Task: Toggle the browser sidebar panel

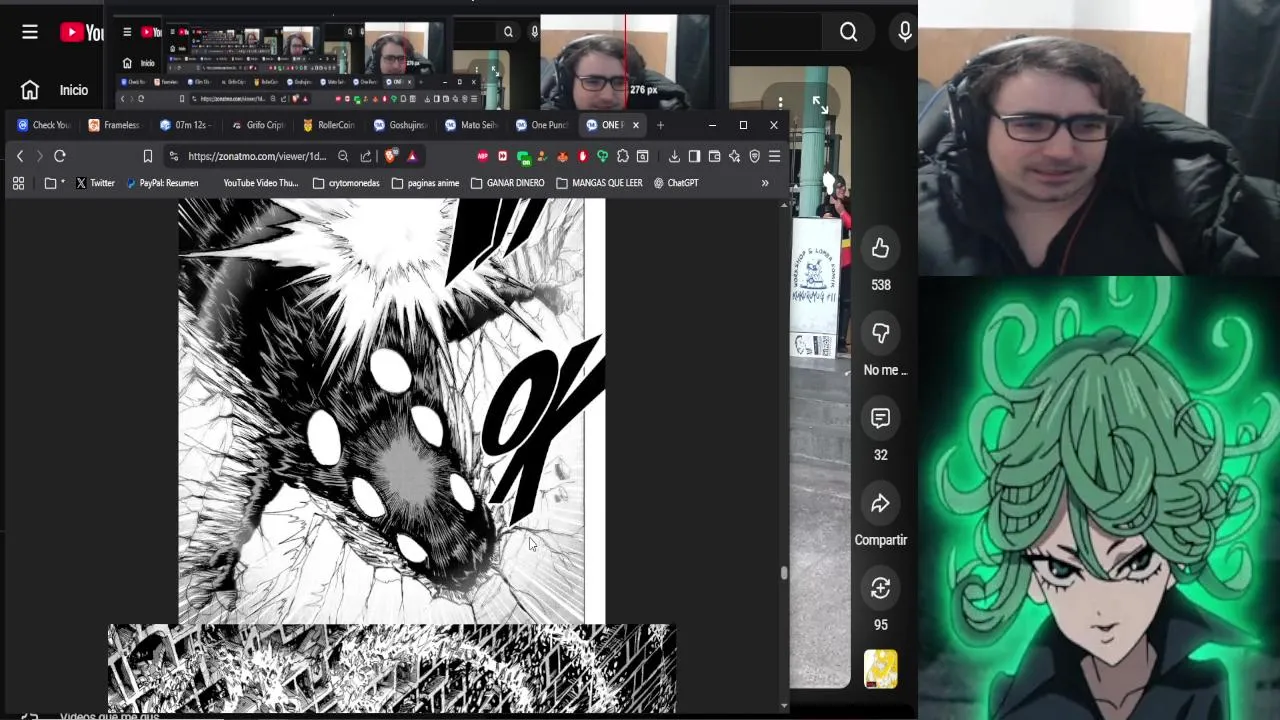Action: [x=694, y=156]
